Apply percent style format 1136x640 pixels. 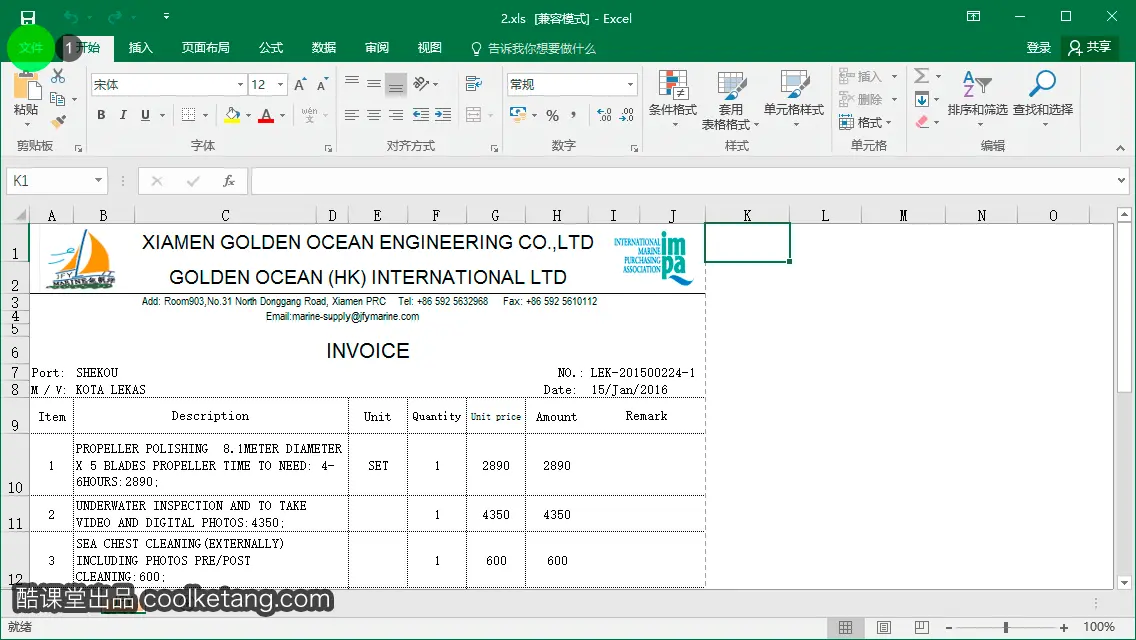(553, 115)
